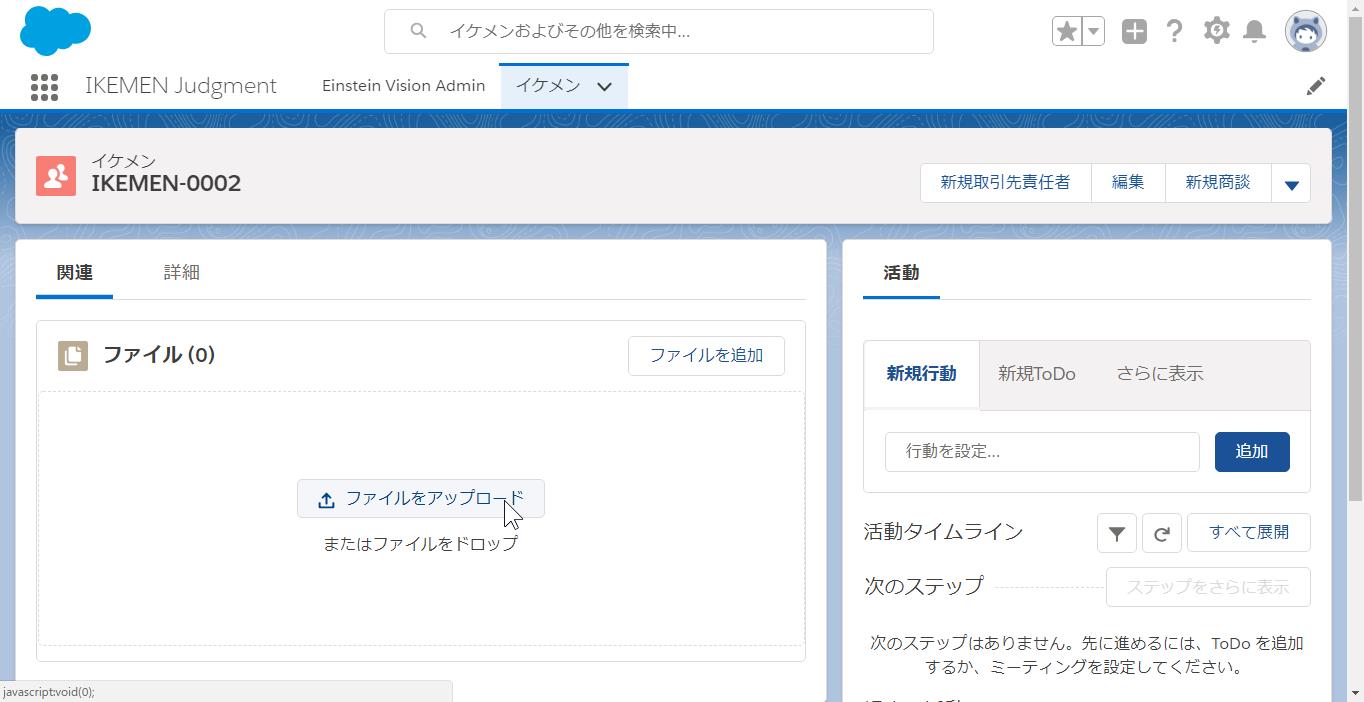
Task: Open the Einstein Vision Admin tab
Action: pyautogui.click(x=404, y=86)
